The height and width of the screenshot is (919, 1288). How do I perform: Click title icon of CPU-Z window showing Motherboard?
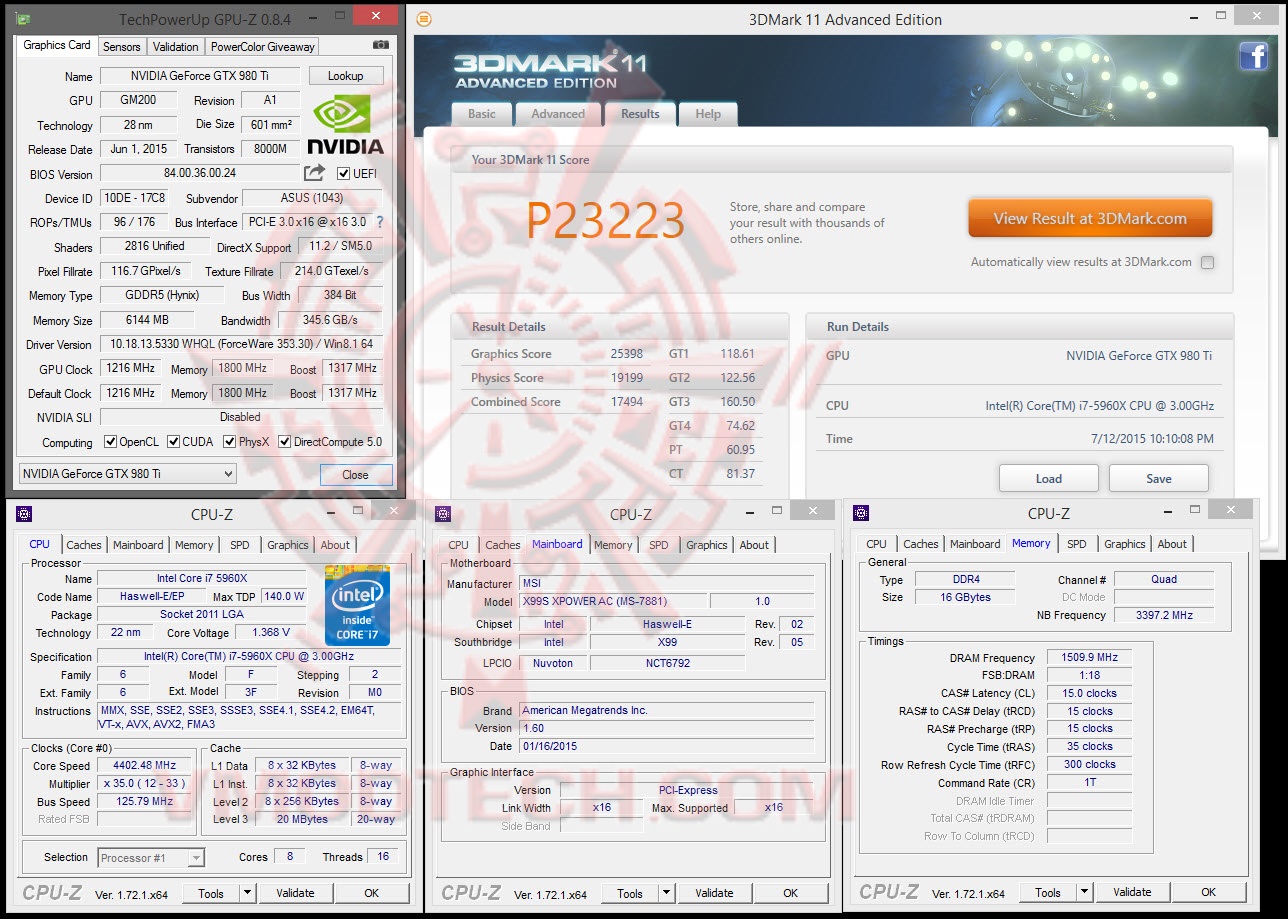pos(443,514)
